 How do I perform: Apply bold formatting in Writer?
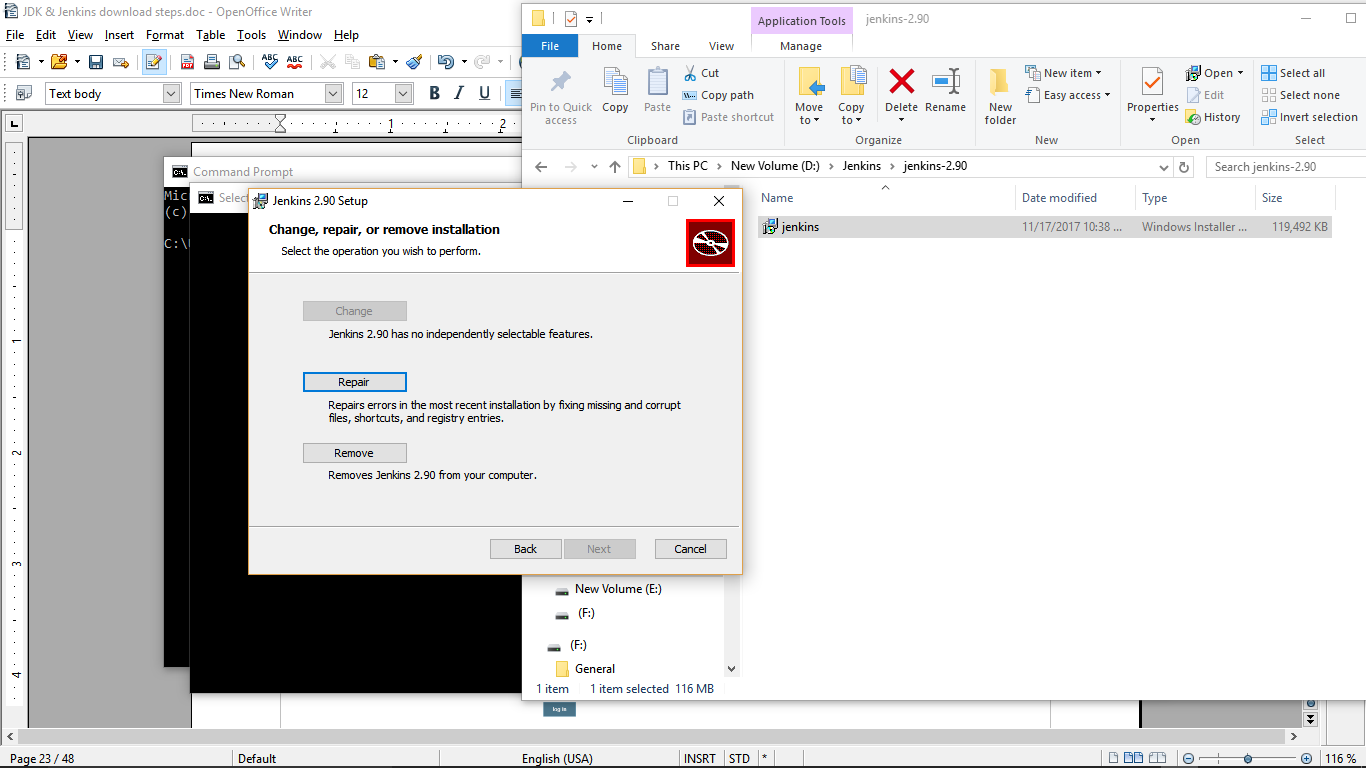point(434,92)
